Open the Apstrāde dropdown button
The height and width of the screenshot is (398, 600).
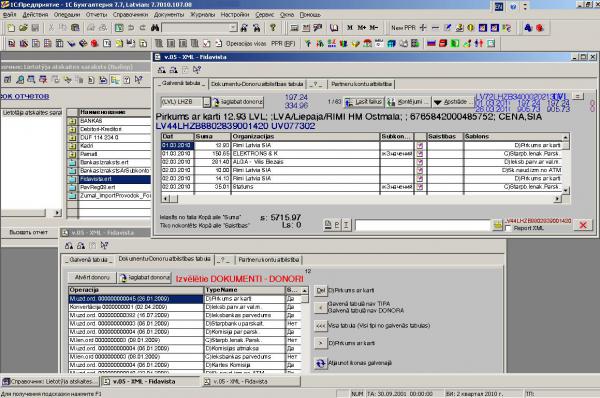(x=452, y=102)
